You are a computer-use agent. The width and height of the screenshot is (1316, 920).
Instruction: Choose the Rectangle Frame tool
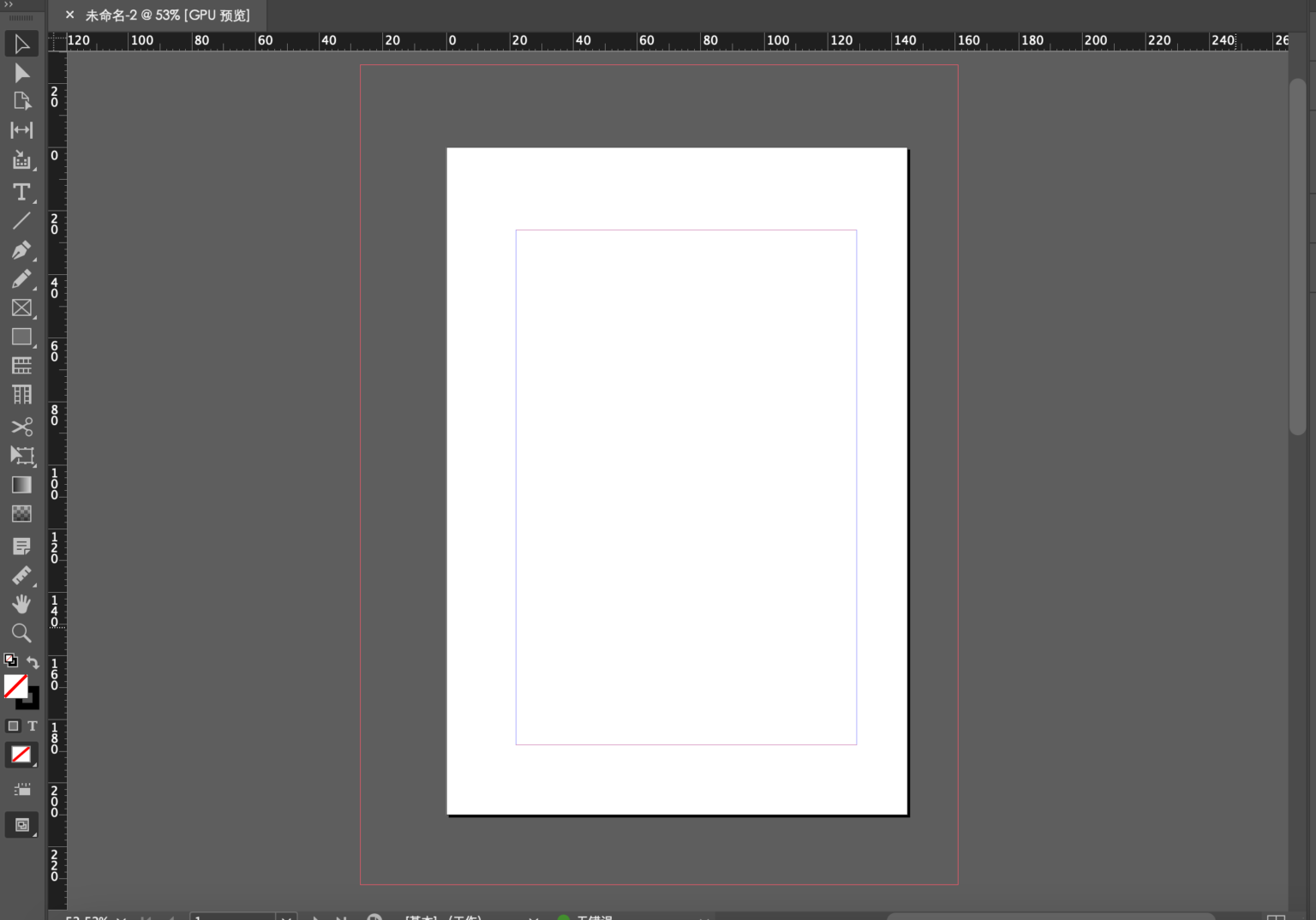click(x=21, y=308)
